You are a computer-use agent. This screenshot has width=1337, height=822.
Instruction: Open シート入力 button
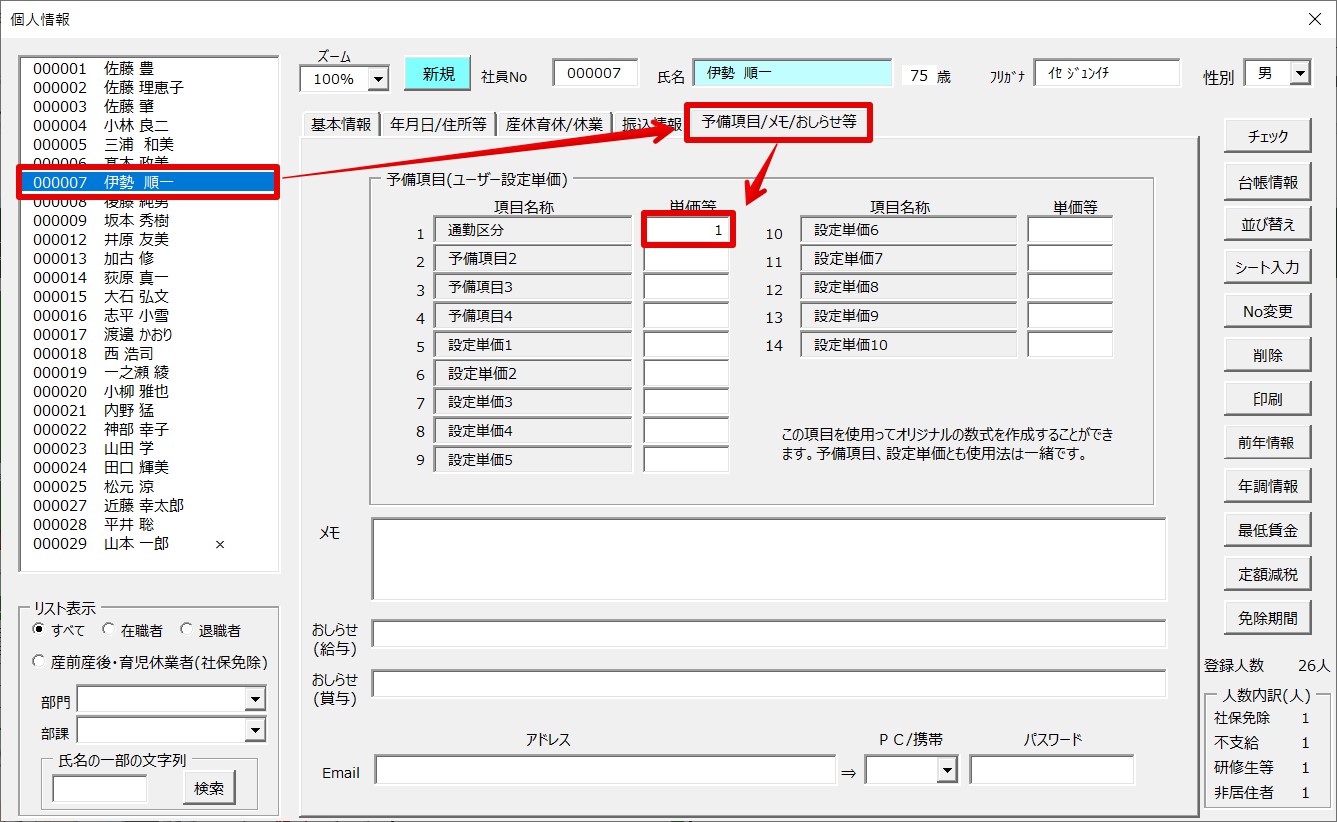pos(1267,268)
